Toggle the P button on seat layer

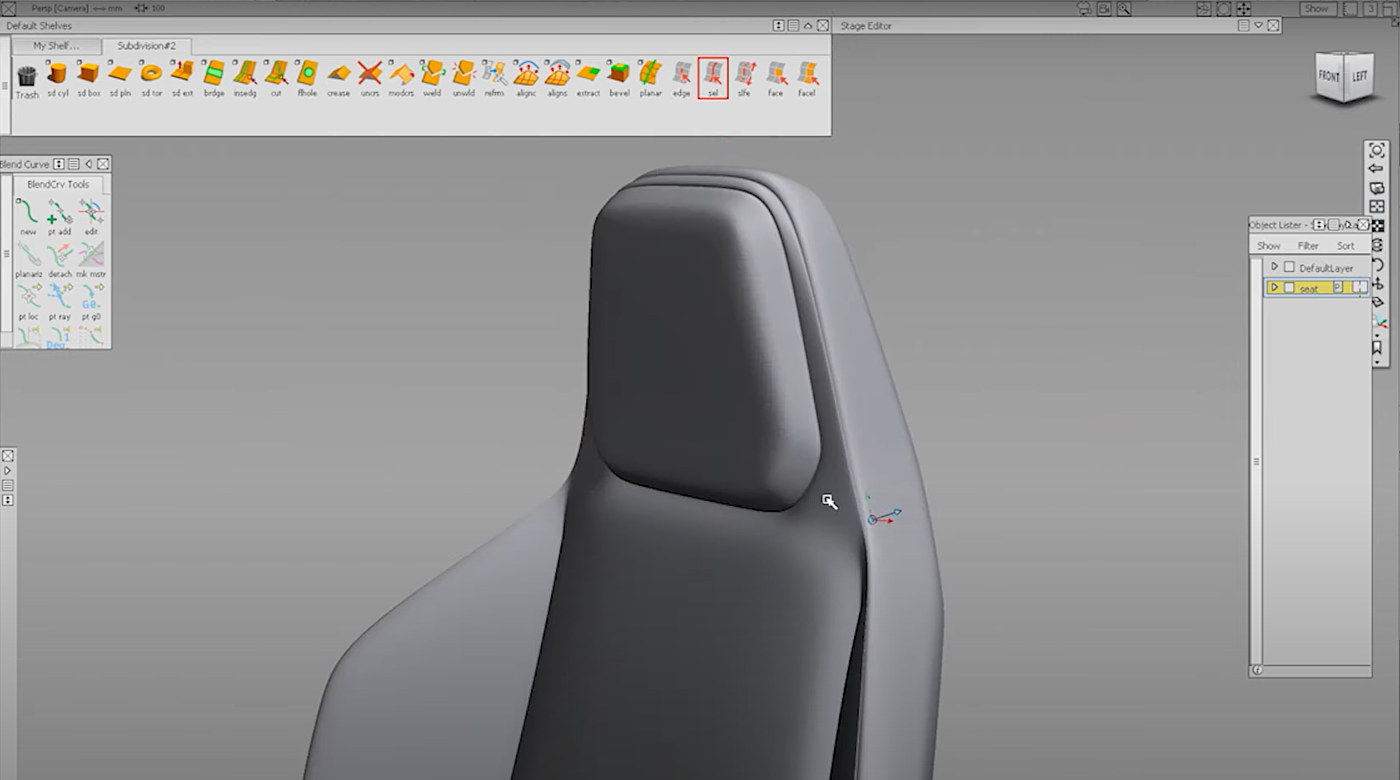tap(1338, 288)
